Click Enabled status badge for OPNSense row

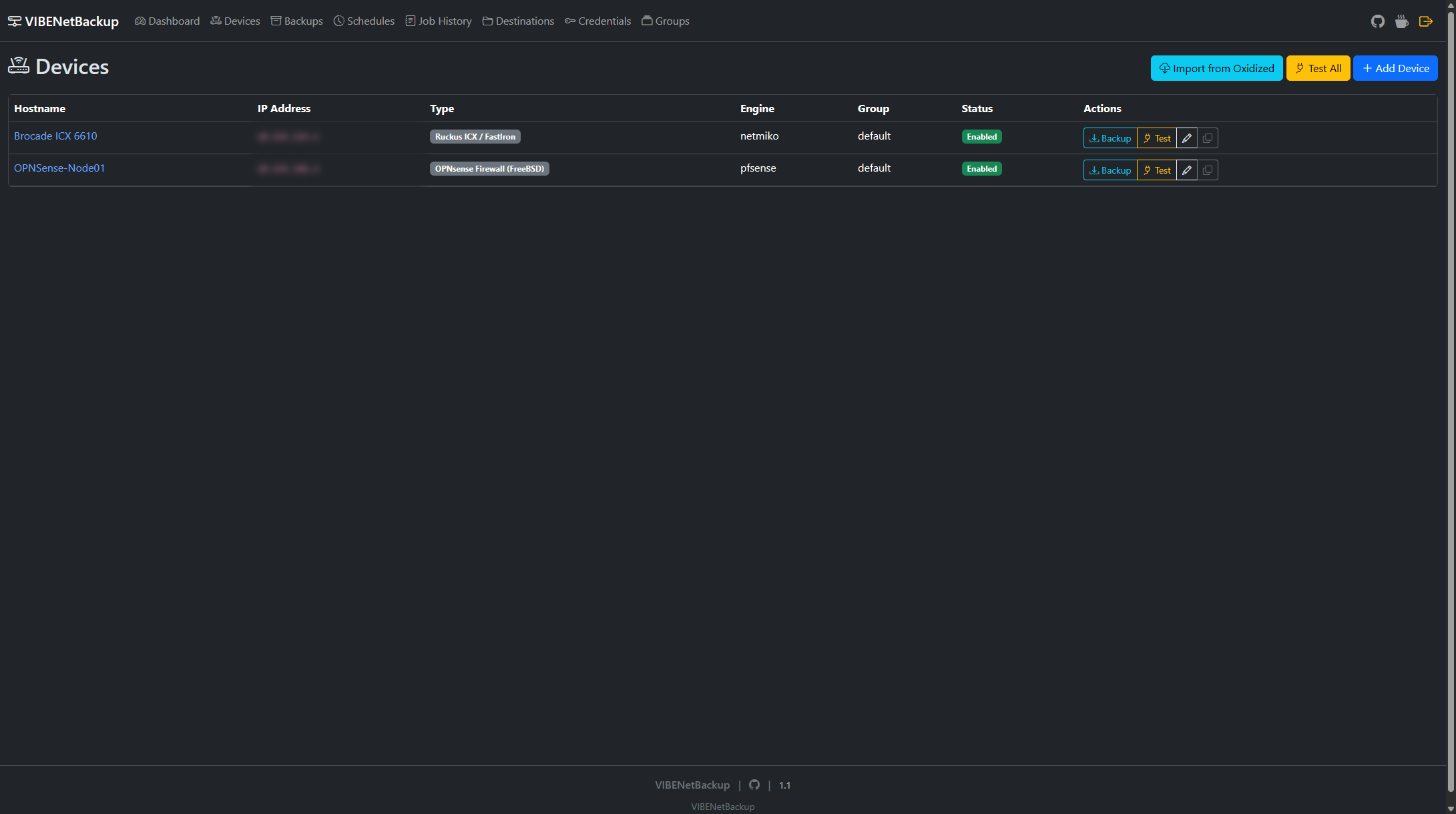point(982,168)
